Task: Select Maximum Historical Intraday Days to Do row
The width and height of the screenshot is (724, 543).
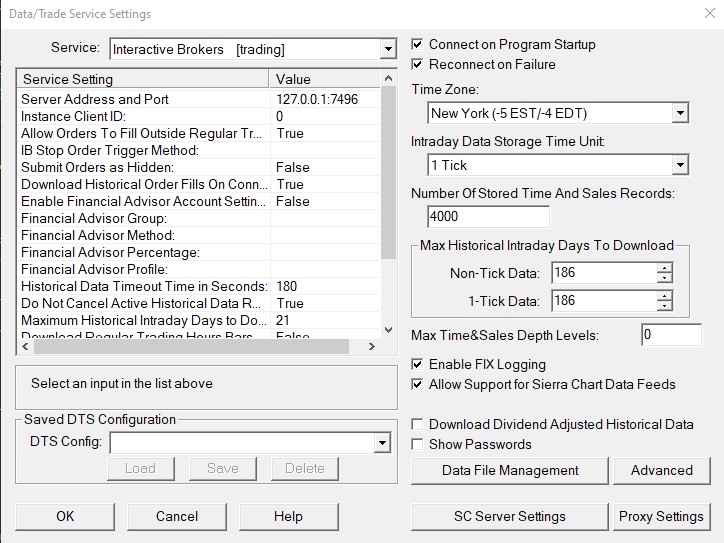Action: tap(199, 320)
